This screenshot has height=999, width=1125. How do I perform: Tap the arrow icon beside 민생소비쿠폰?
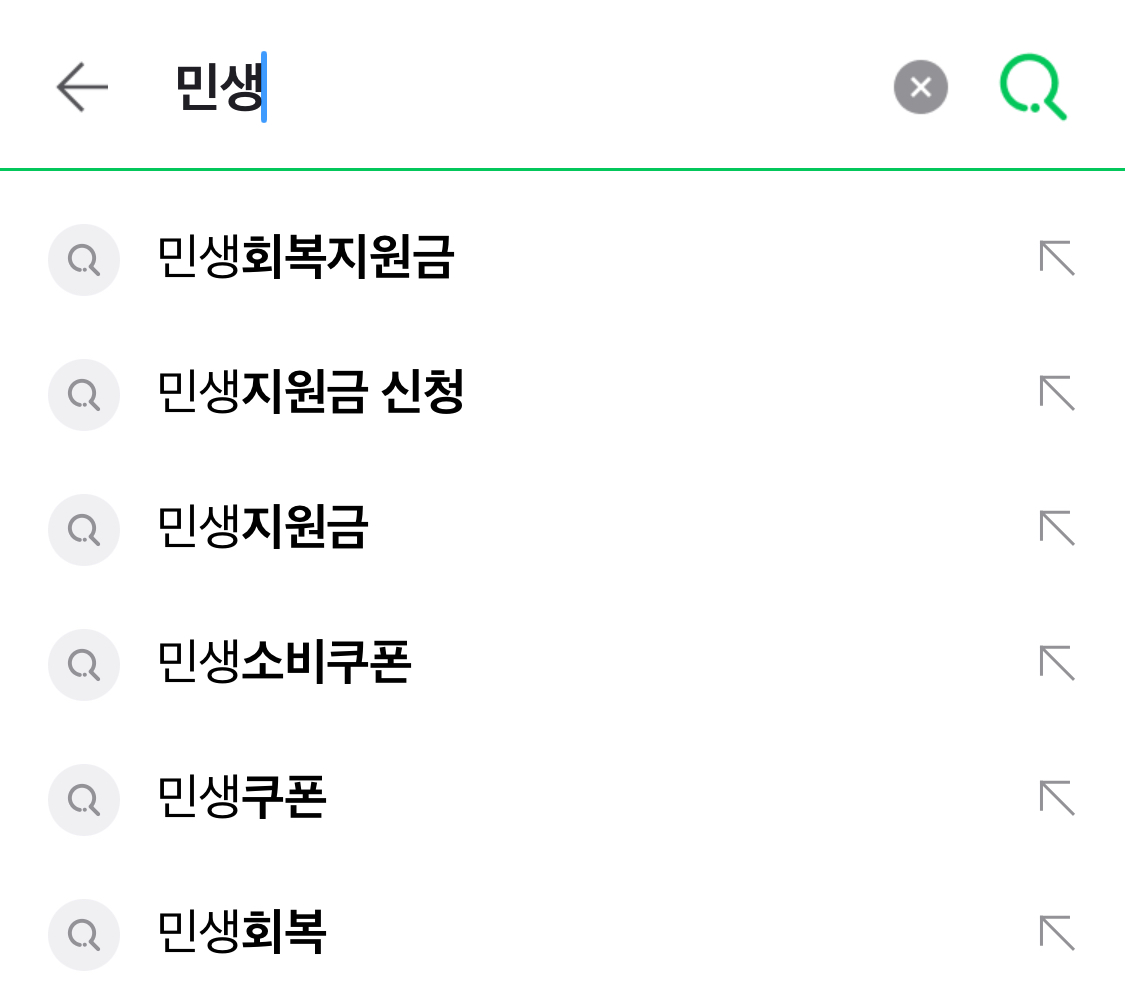pyautogui.click(x=1057, y=664)
